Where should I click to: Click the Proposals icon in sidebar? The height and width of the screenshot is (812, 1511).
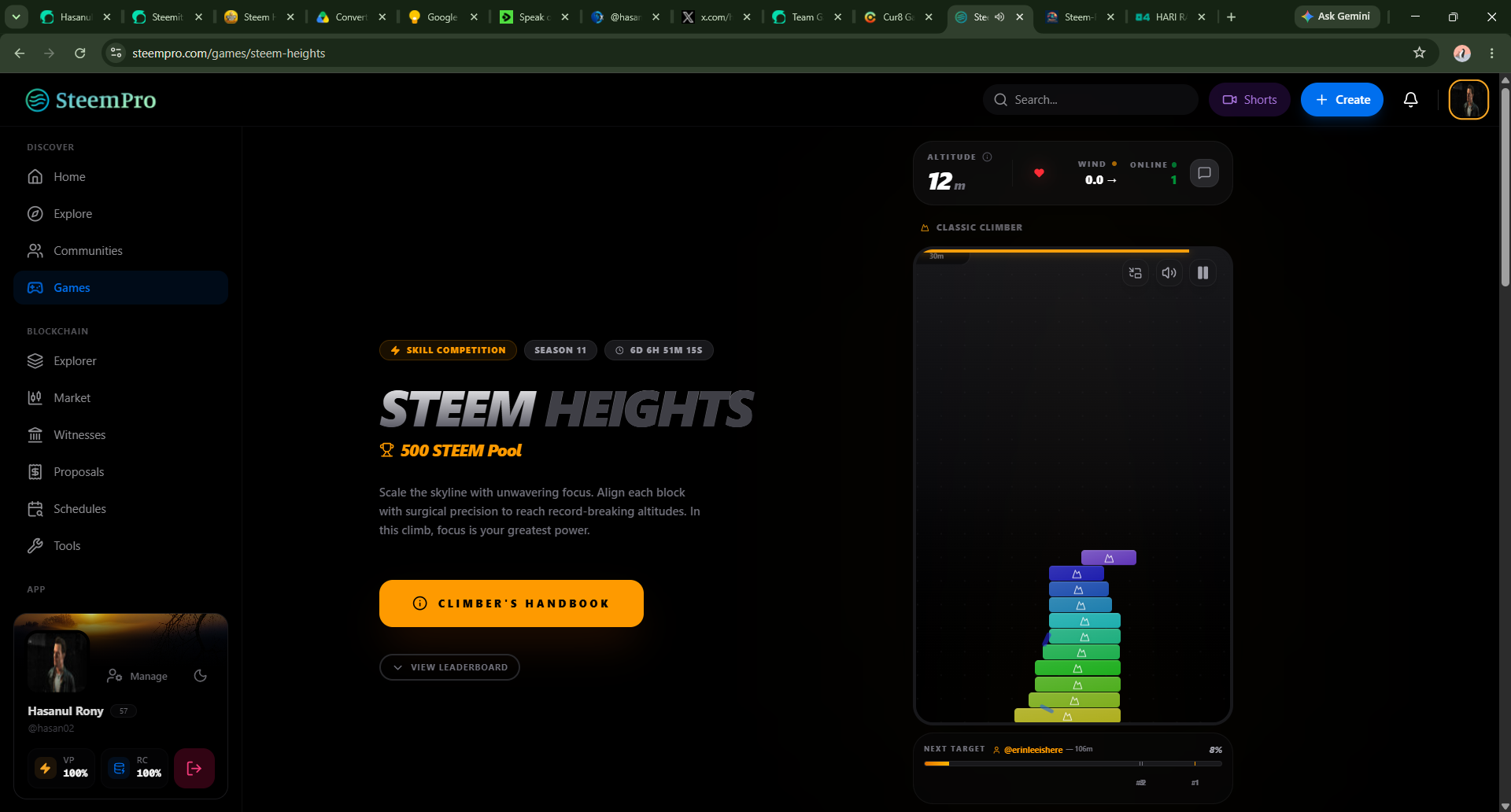[x=35, y=472]
